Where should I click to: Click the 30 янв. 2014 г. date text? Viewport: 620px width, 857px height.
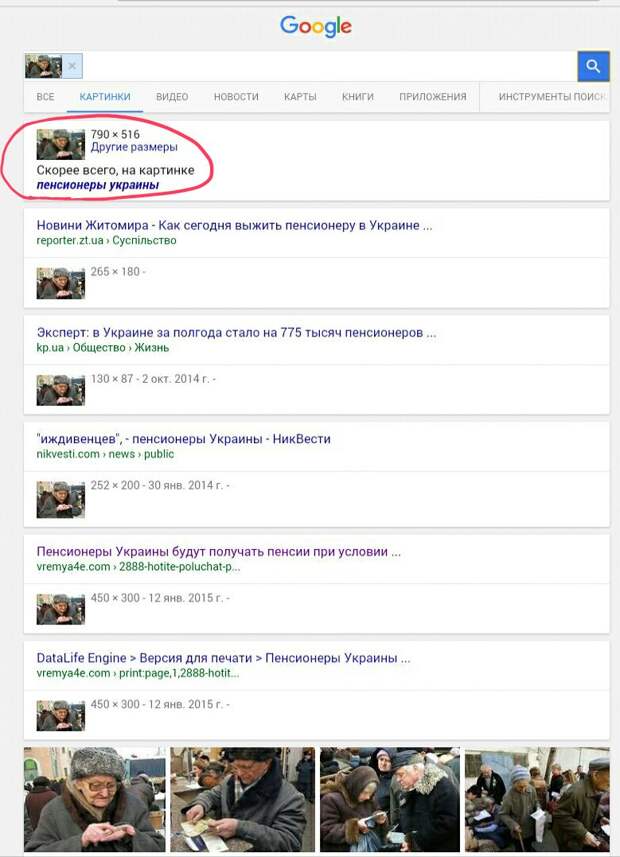pos(186,485)
